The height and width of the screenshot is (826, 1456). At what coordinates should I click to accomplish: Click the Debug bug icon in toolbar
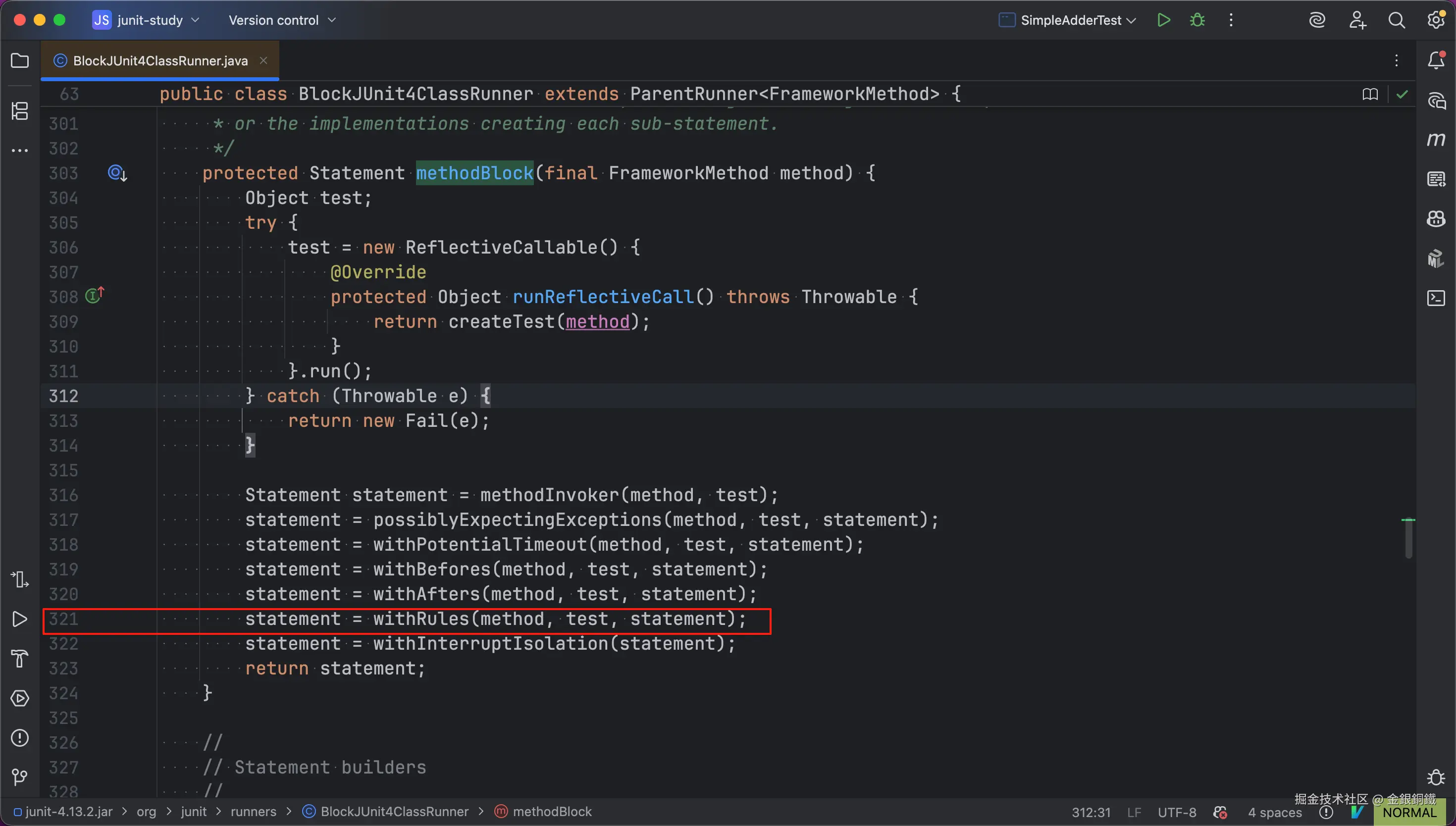[x=1197, y=20]
